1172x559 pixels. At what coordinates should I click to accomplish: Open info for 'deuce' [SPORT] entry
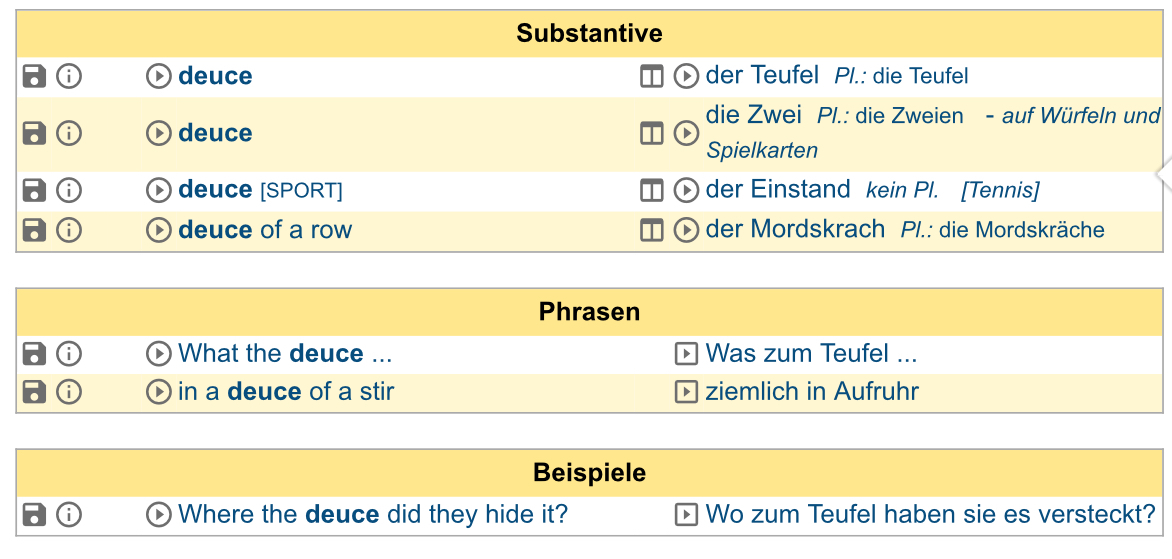(x=69, y=191)
